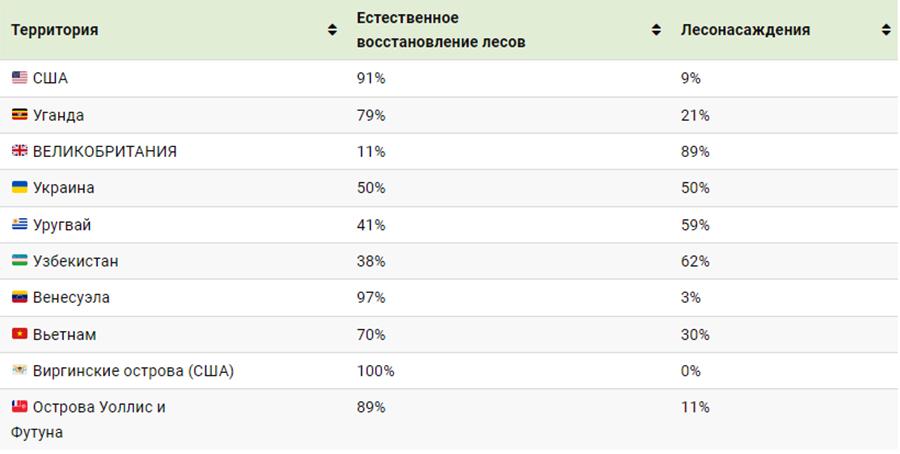Open the Узбекистан country link

(x=75, y=261)
